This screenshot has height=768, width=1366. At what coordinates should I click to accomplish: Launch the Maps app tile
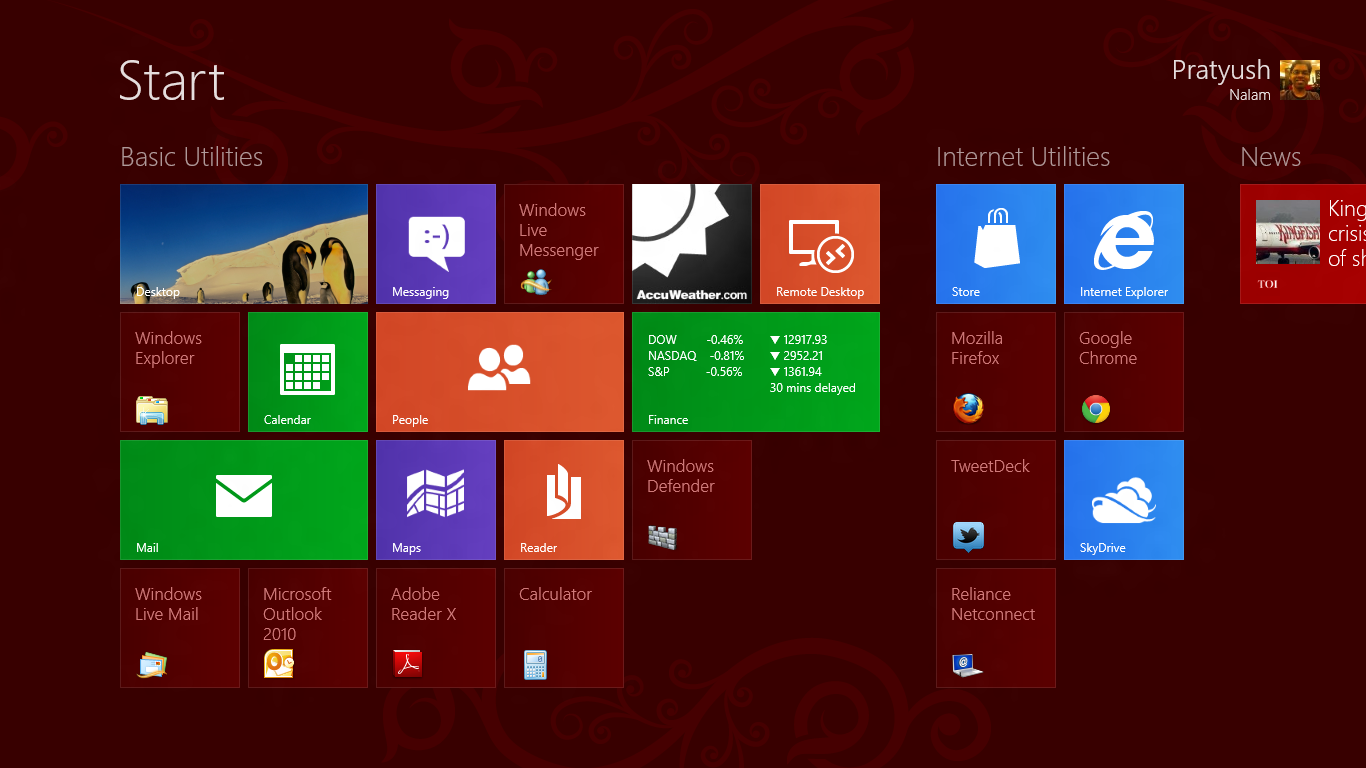436,500
